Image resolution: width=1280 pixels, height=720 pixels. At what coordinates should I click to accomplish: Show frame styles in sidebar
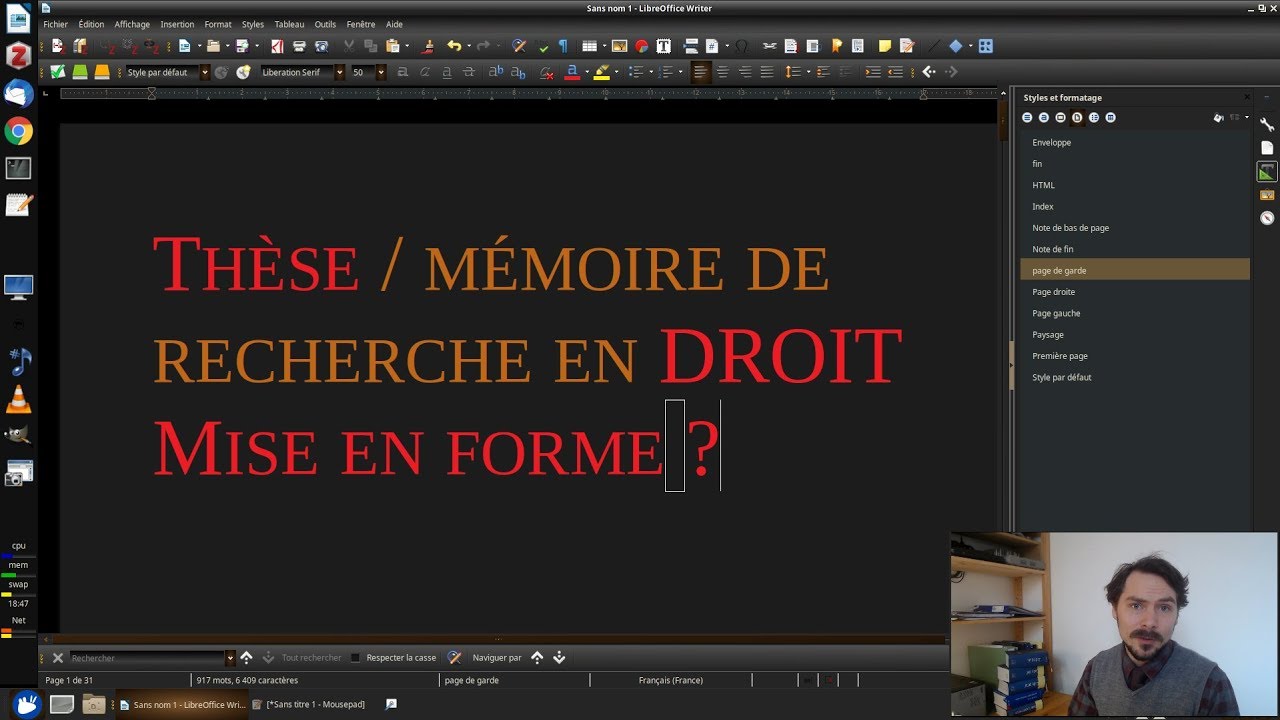coord(1060,117)
